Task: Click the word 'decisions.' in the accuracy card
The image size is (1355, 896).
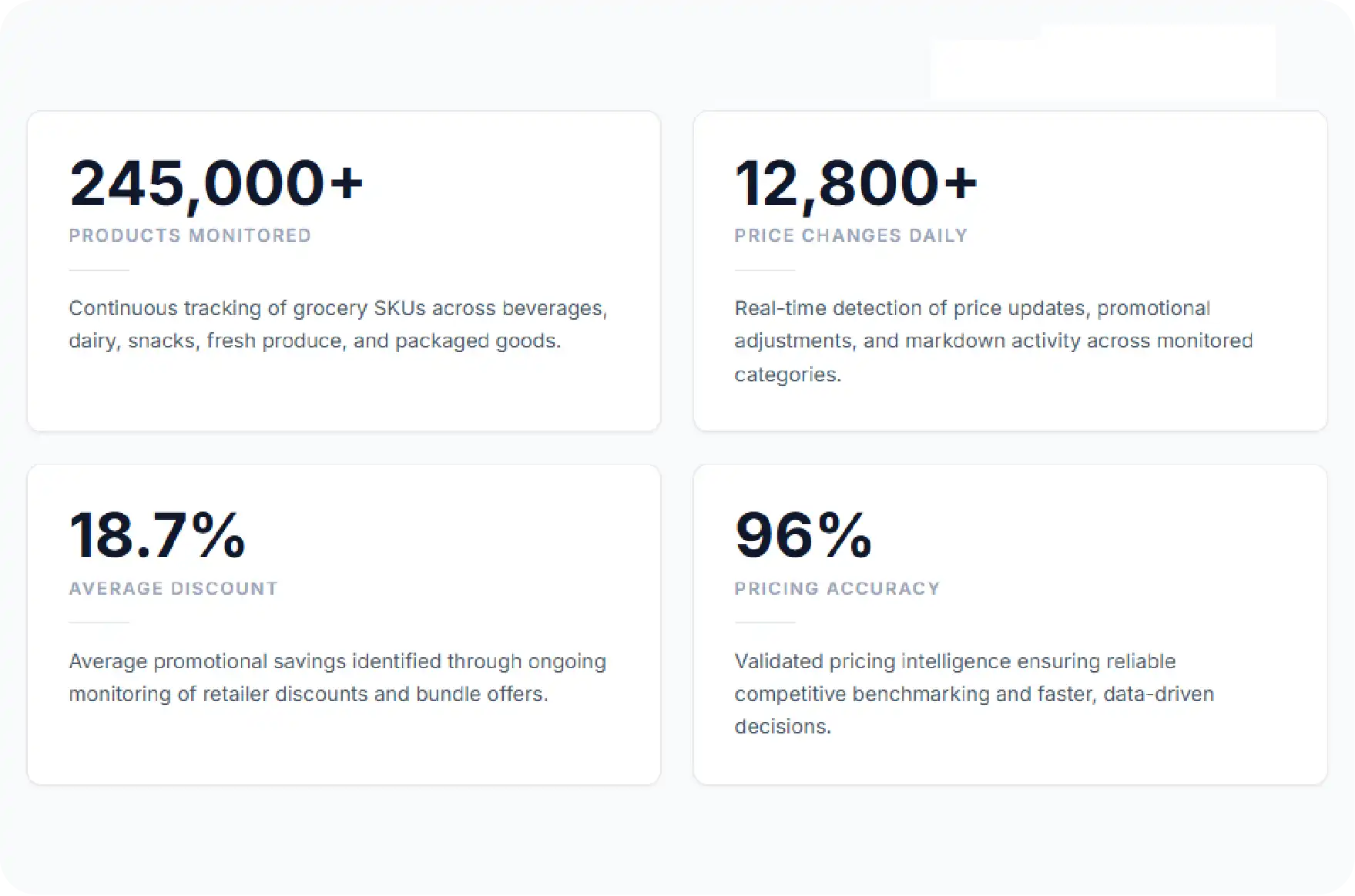Action: [783, 727]
